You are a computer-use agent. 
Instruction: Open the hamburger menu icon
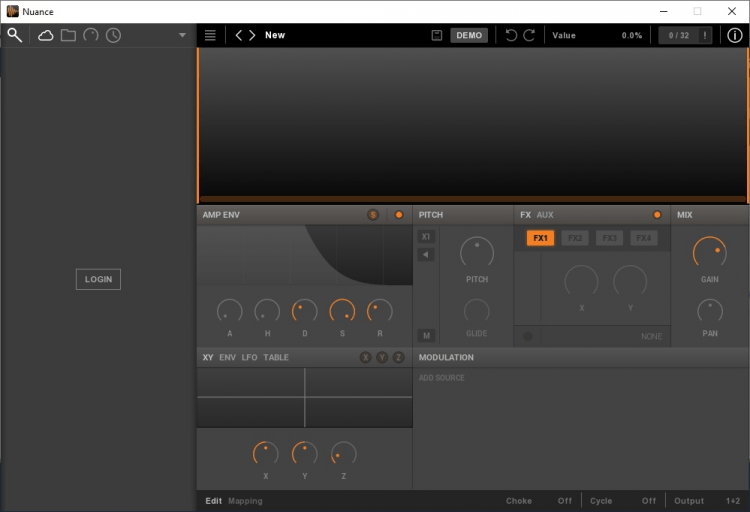pos(210,35)
